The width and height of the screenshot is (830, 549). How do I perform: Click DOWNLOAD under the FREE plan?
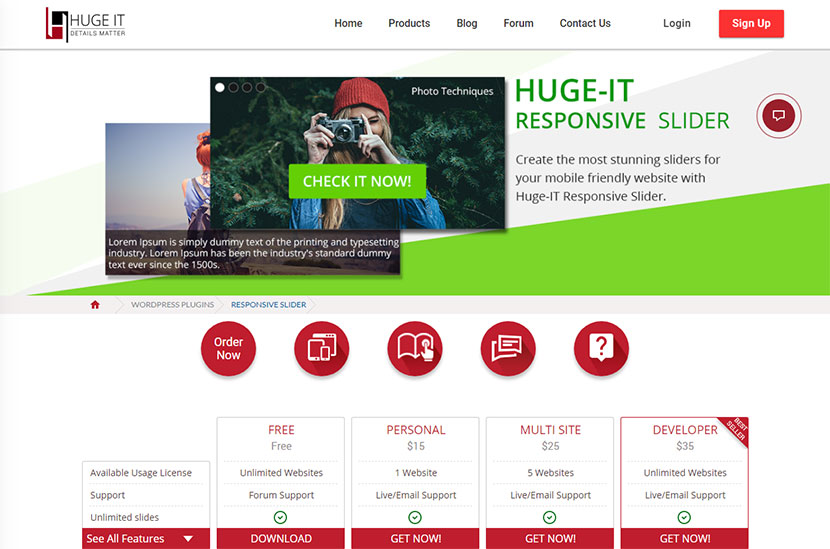pos(281,538)
